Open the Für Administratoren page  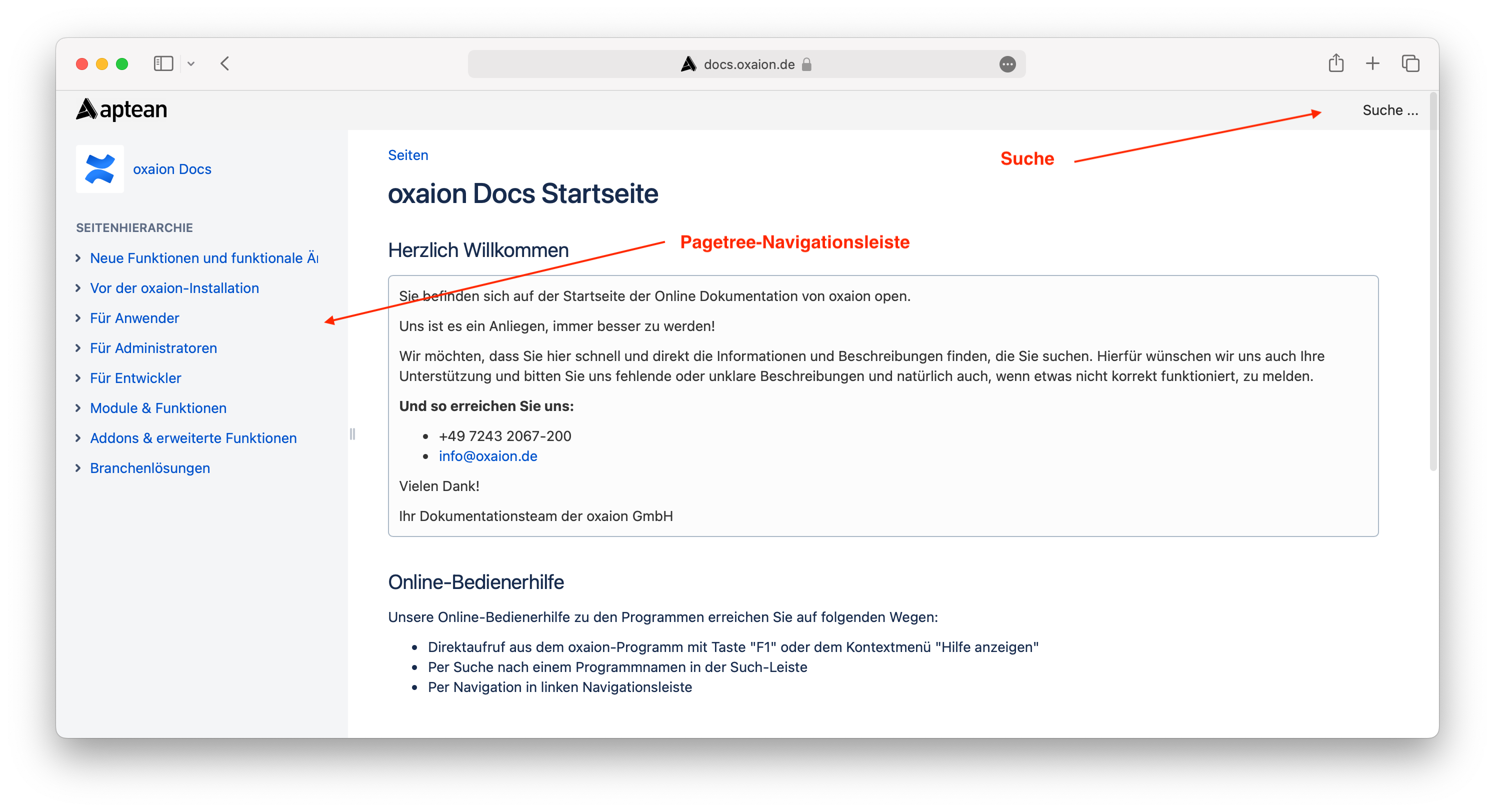tap(153, 347)
